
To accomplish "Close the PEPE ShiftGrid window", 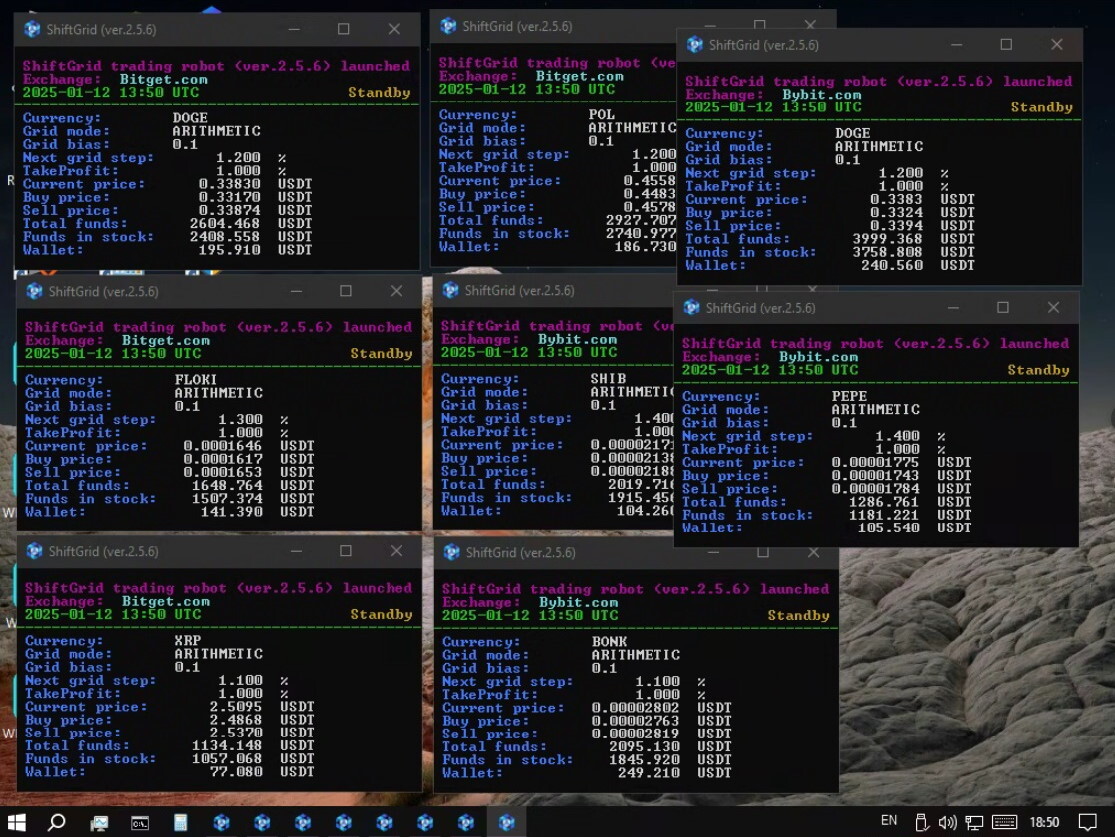I will tap(1053, 308).
